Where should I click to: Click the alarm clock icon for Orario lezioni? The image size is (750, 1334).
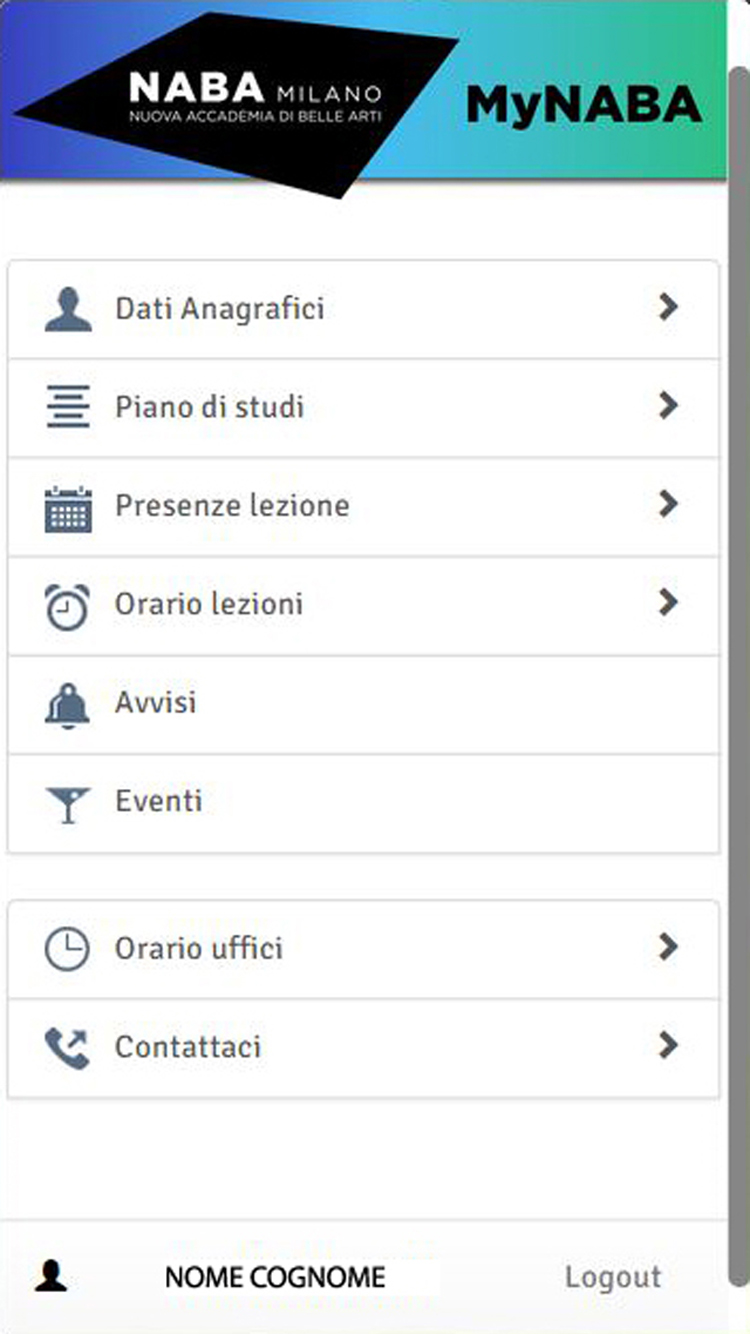[68, 606]
